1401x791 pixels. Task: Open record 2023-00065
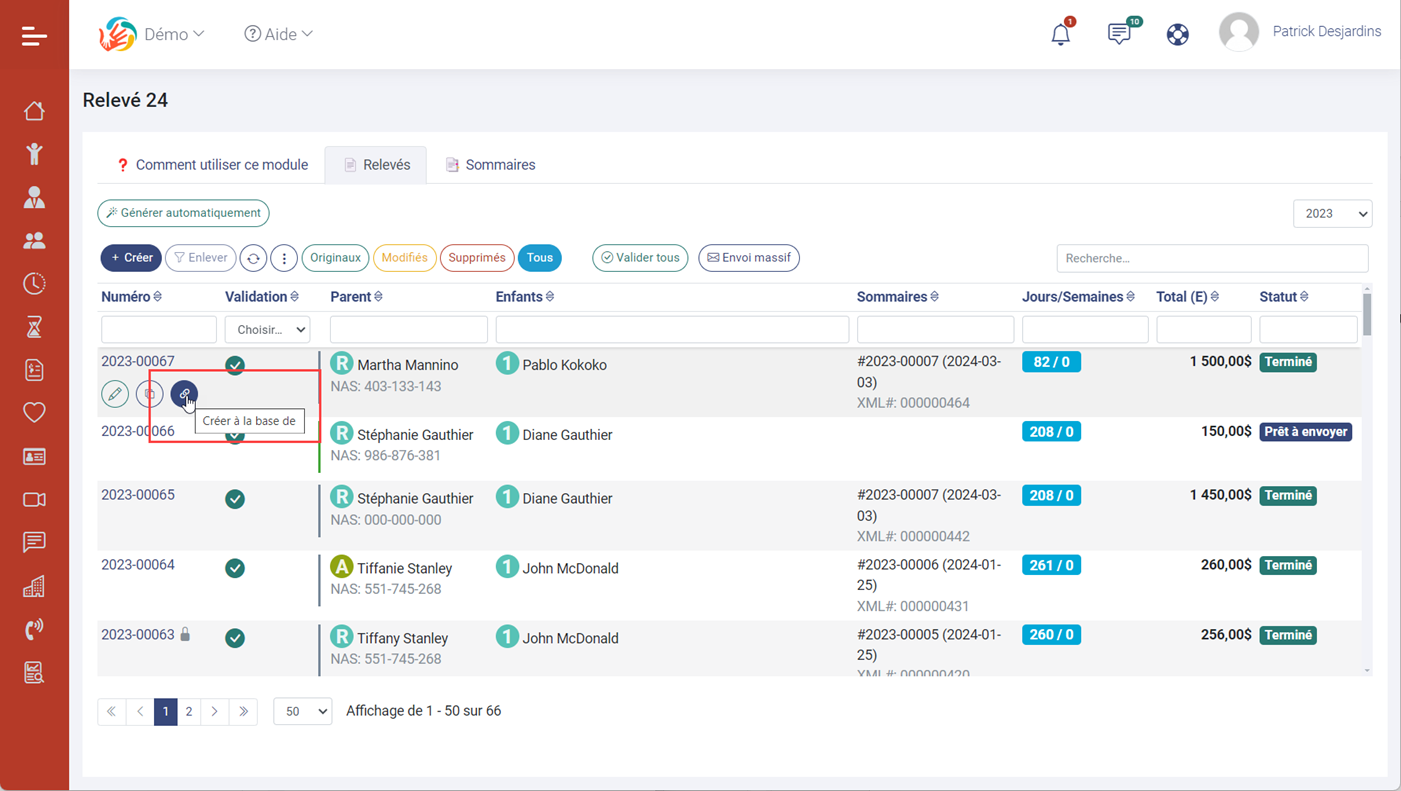(x=138, y=495)
